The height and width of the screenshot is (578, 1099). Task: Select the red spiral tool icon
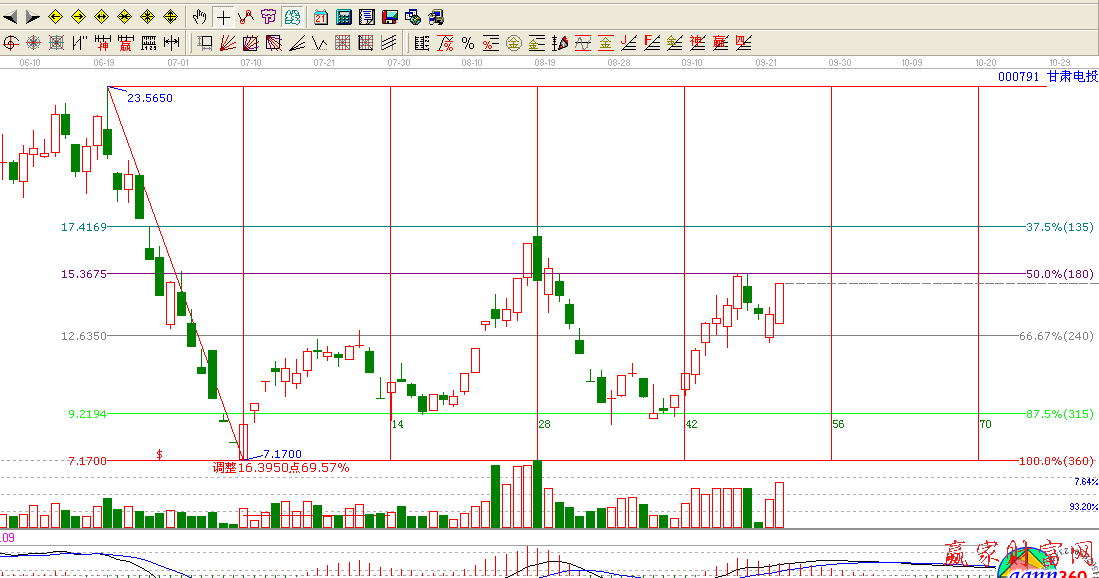[11, 43]
